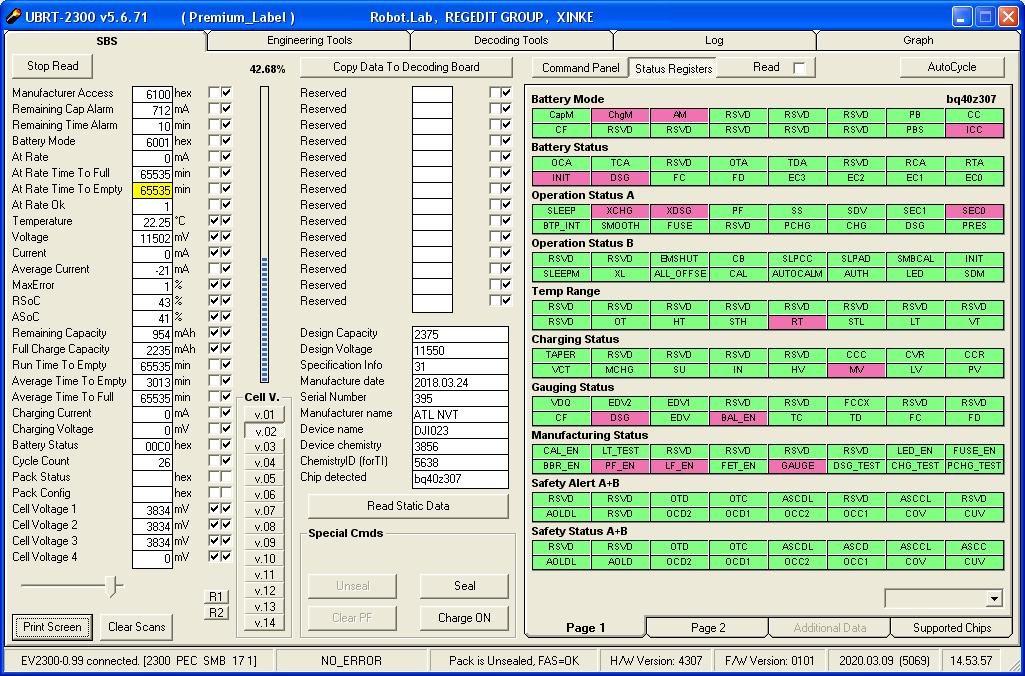Image resolution: width=1025 pixels, height=676 pixels.
Task: Click the Design Capacity field showing 2375
Action: click(460, 334)
